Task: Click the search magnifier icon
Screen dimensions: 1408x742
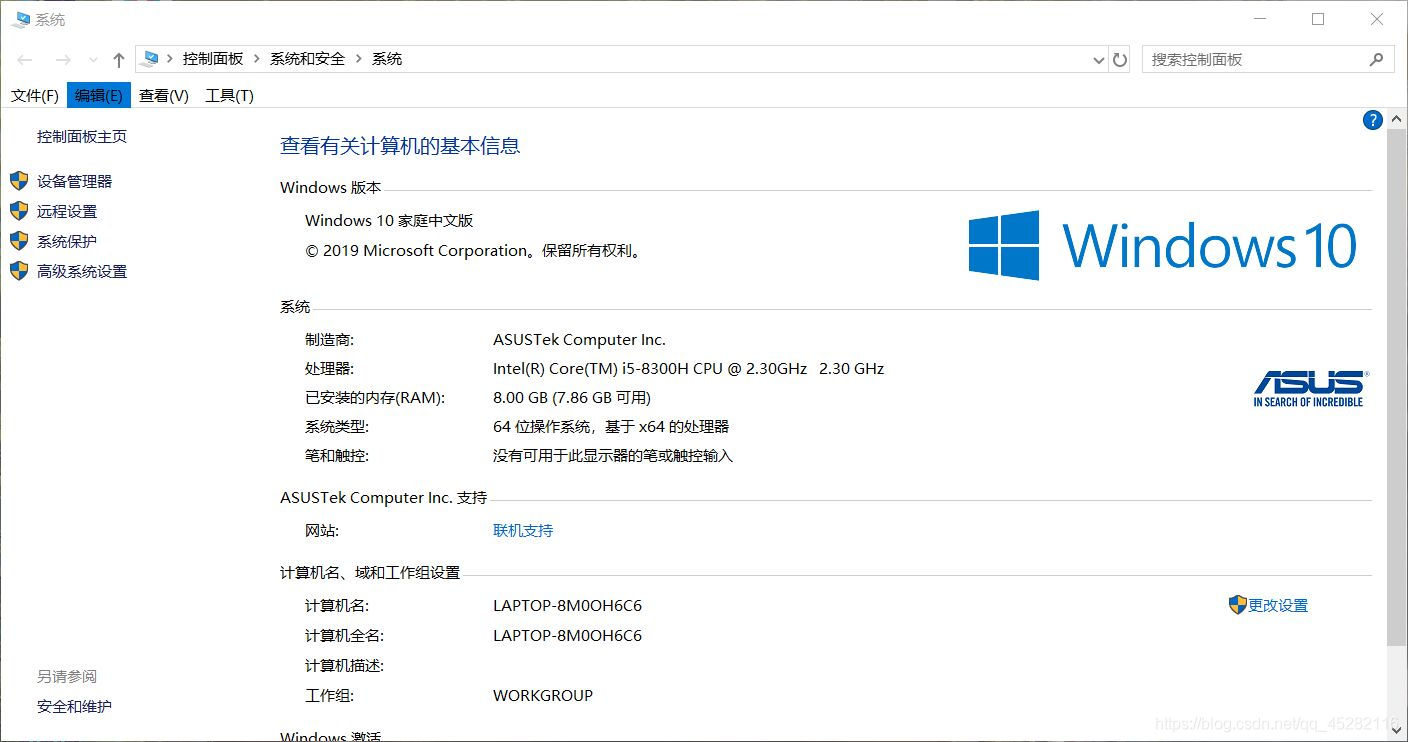Action: (x=1377, y=59)
